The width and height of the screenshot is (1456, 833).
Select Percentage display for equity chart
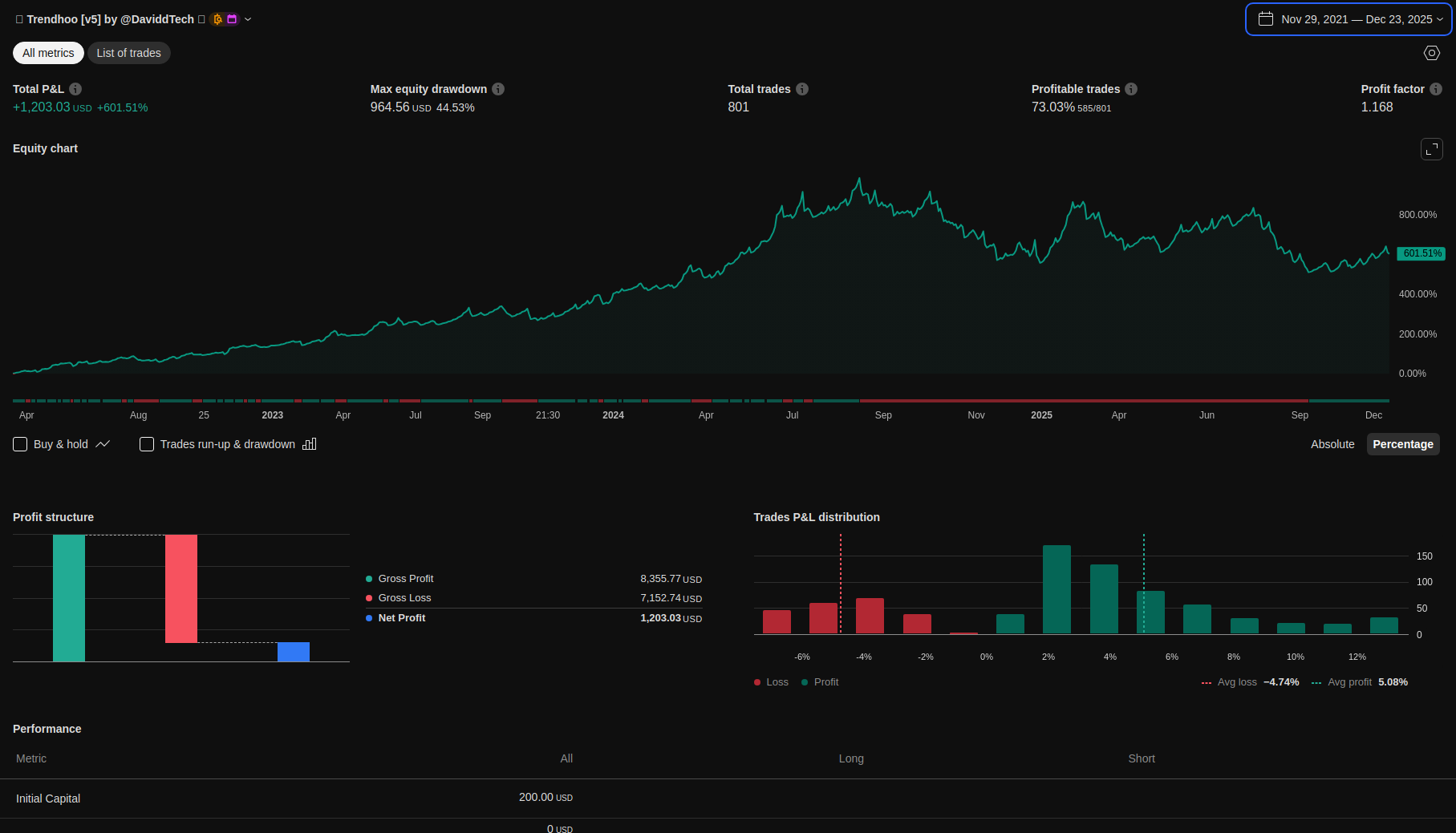point(1402,444)
